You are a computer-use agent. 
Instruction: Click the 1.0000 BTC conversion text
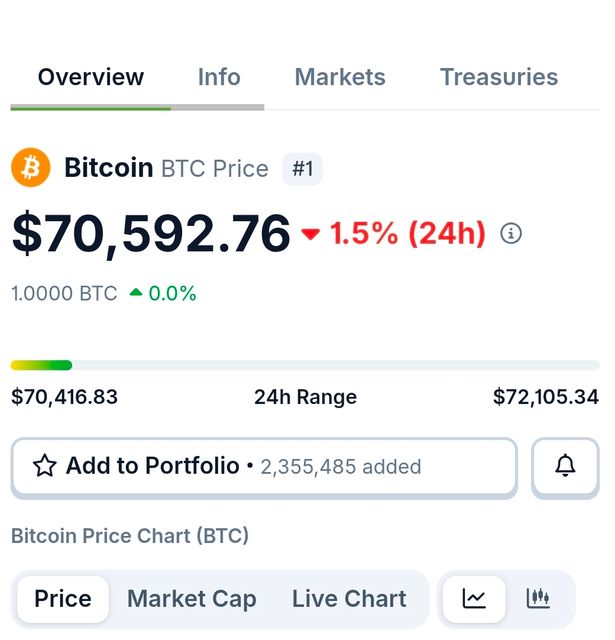tap(64, 294)
